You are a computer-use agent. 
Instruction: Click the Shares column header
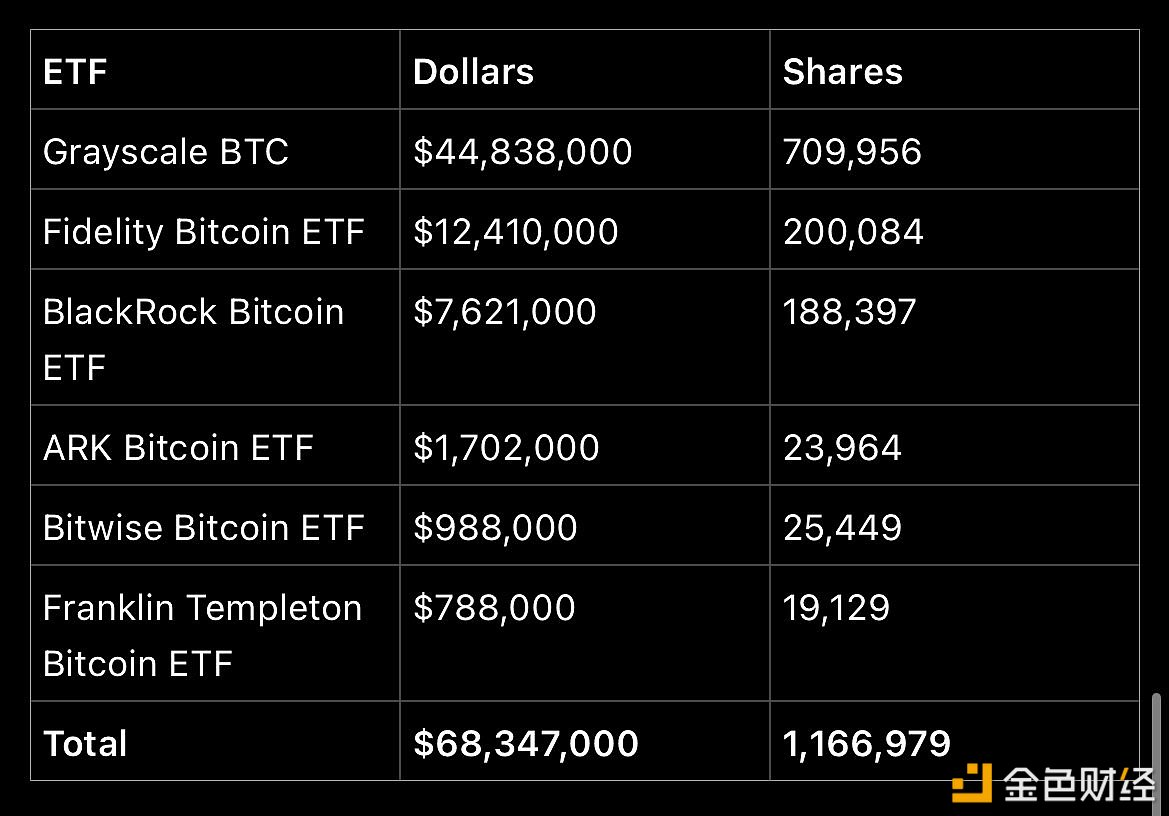tap(842, 72)
